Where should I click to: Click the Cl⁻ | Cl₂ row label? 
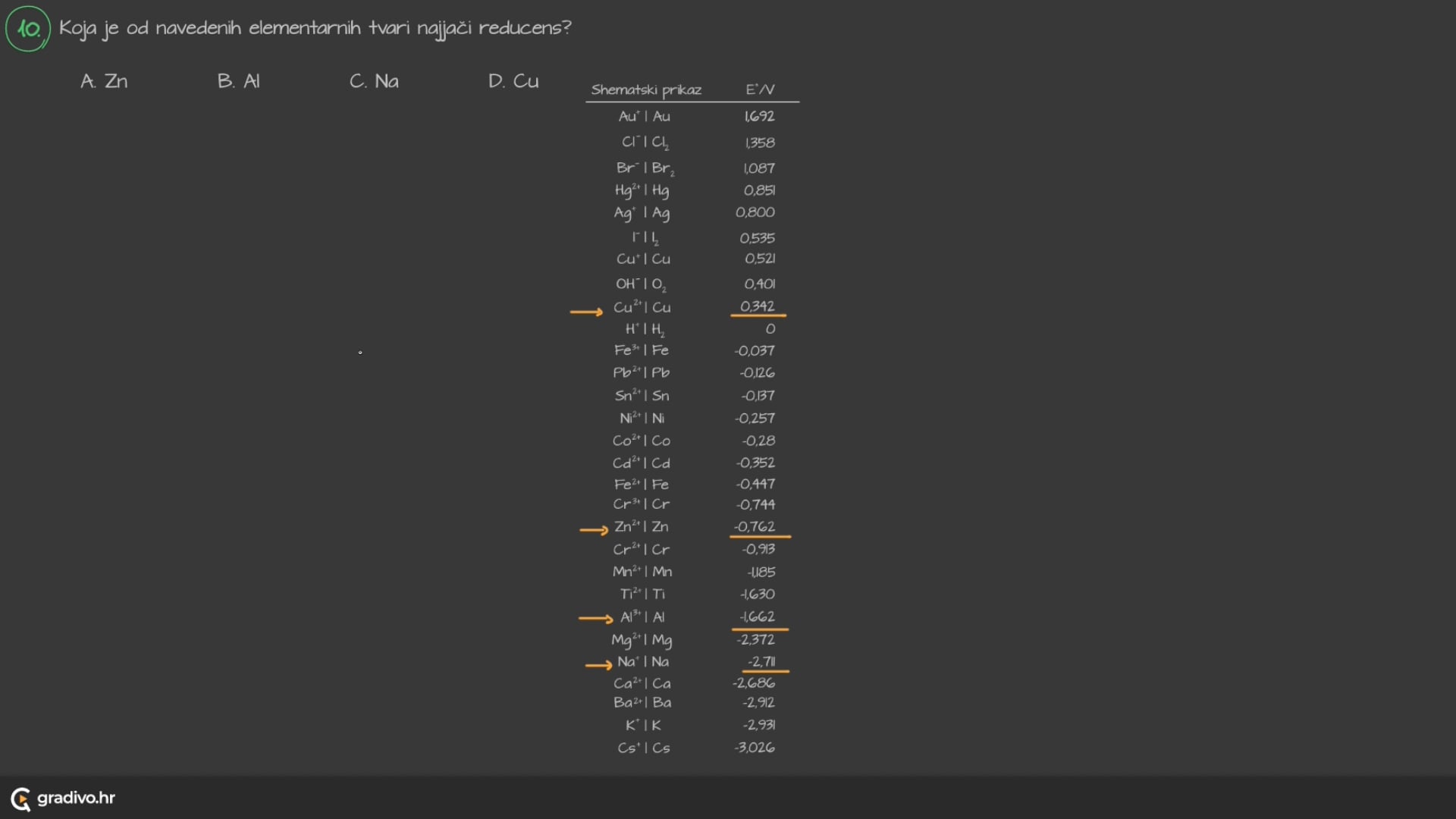[645, 143]
